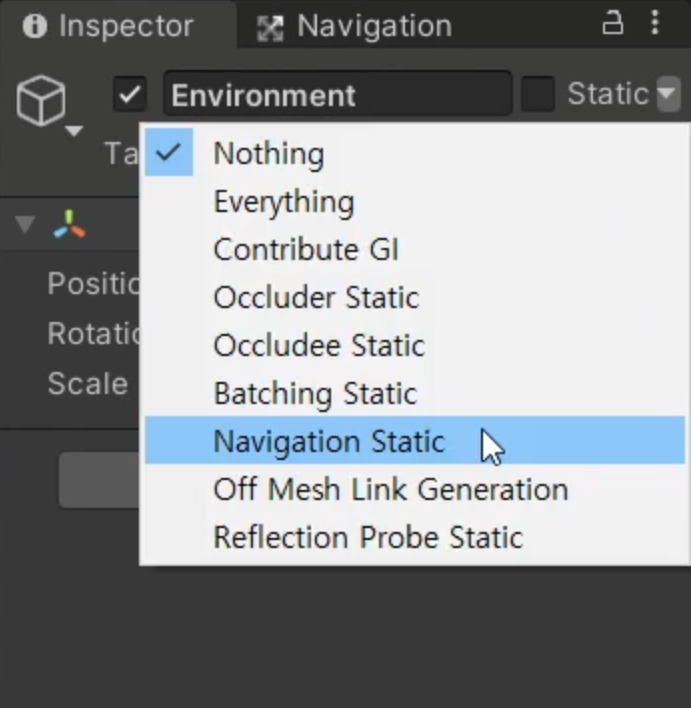Click the Environment name field
Viewport: 691px width, 708px height.
click(337, 95)
